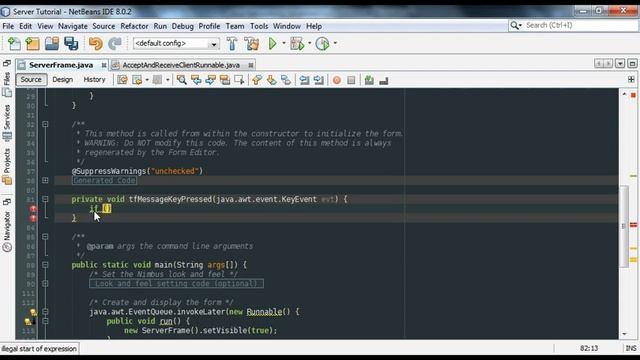Click the Stop Macro Recording icon
Image resolution: width=640 pixels, height=360 pixels.
[x=351, y=80]
